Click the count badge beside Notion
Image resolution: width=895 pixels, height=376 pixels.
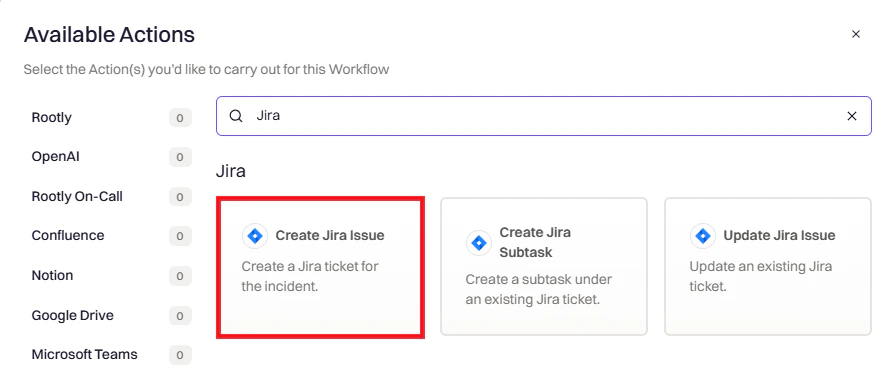(x=180, y=276)
